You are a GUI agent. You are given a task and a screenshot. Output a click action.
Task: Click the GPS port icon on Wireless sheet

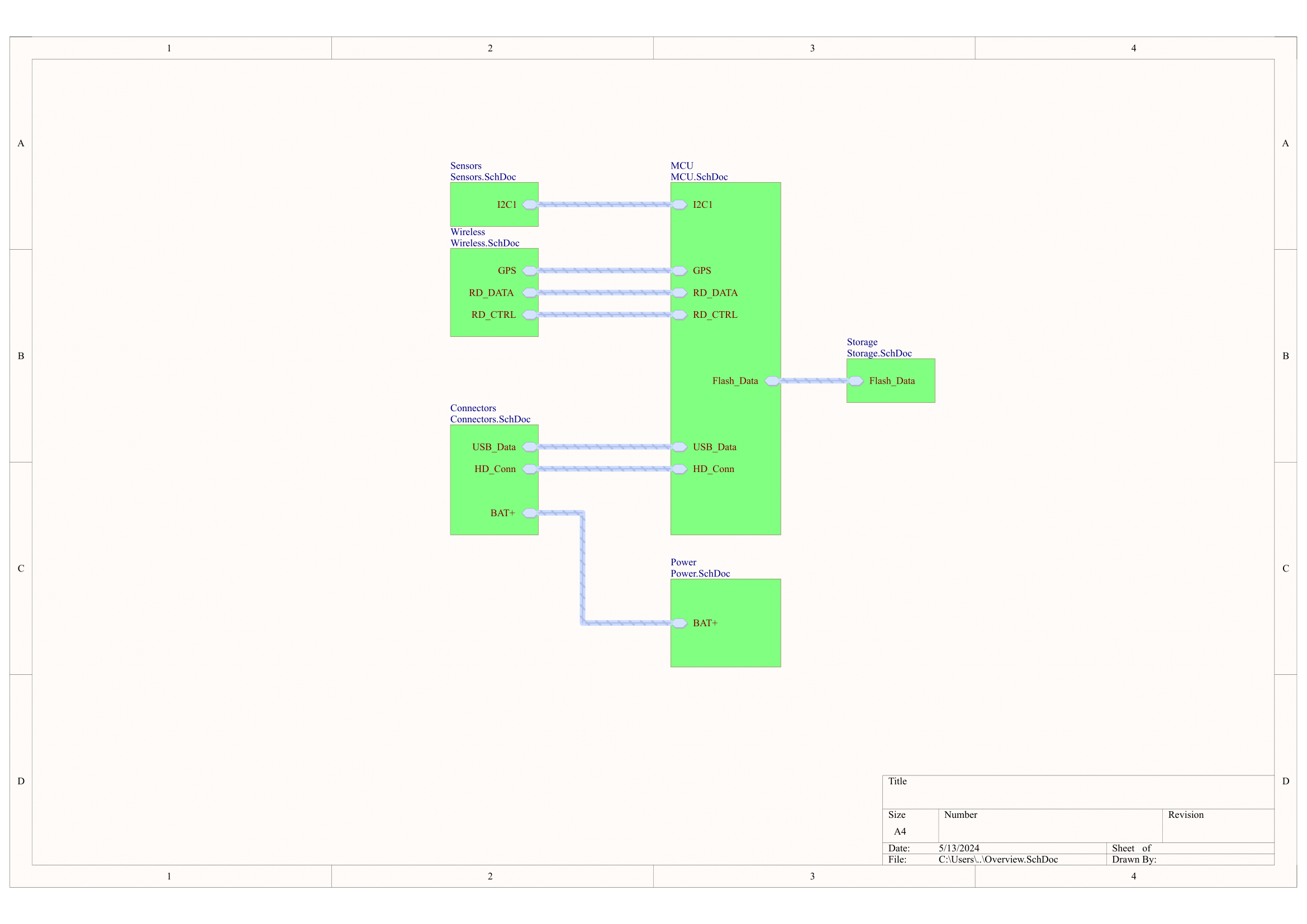coord(530,270)
